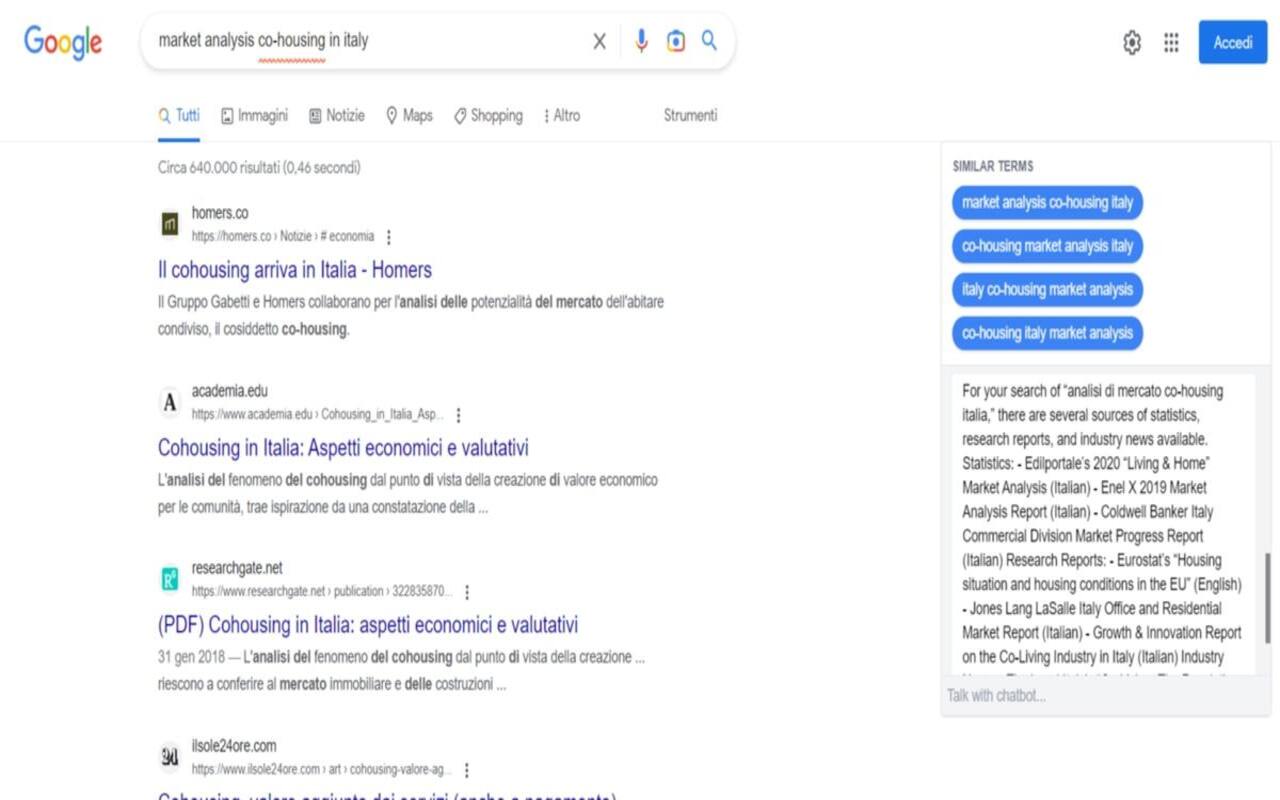
Task: Click the homers.co site favicon
Action: point(169,224)
